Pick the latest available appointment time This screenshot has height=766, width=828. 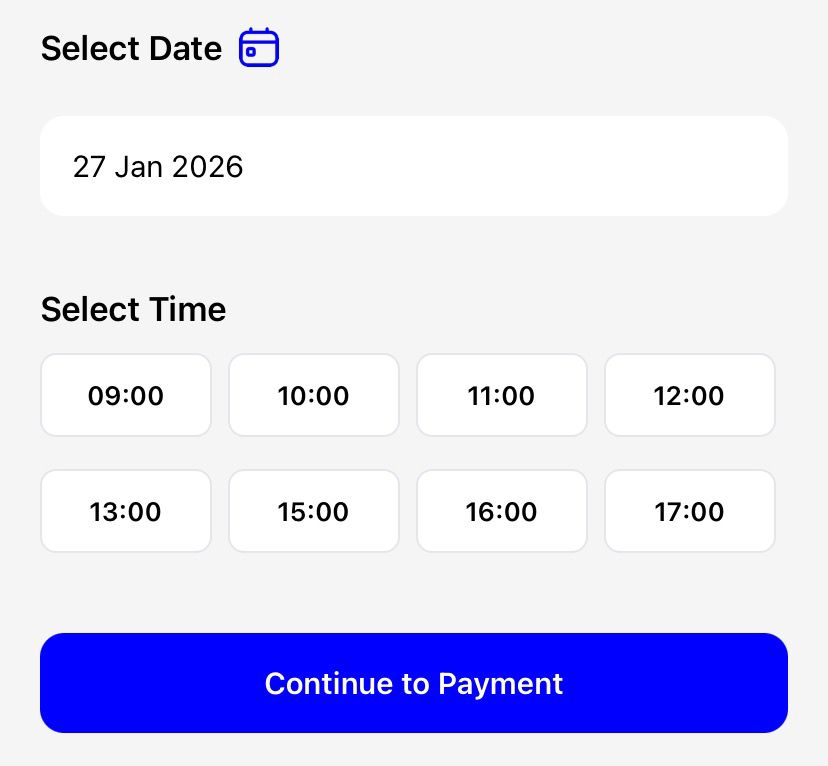tap(690, 511)
